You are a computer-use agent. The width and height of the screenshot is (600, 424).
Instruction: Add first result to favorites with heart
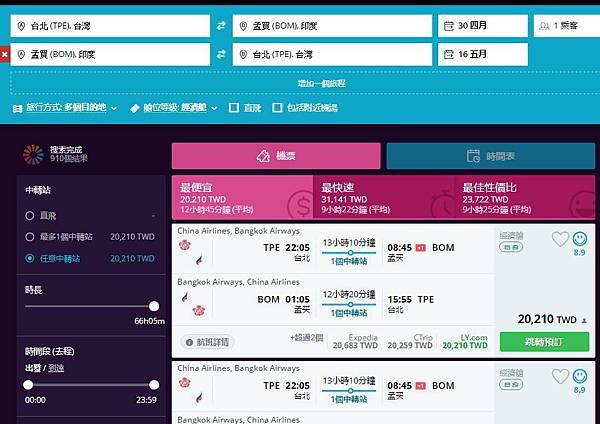click(x=560, y=239)
